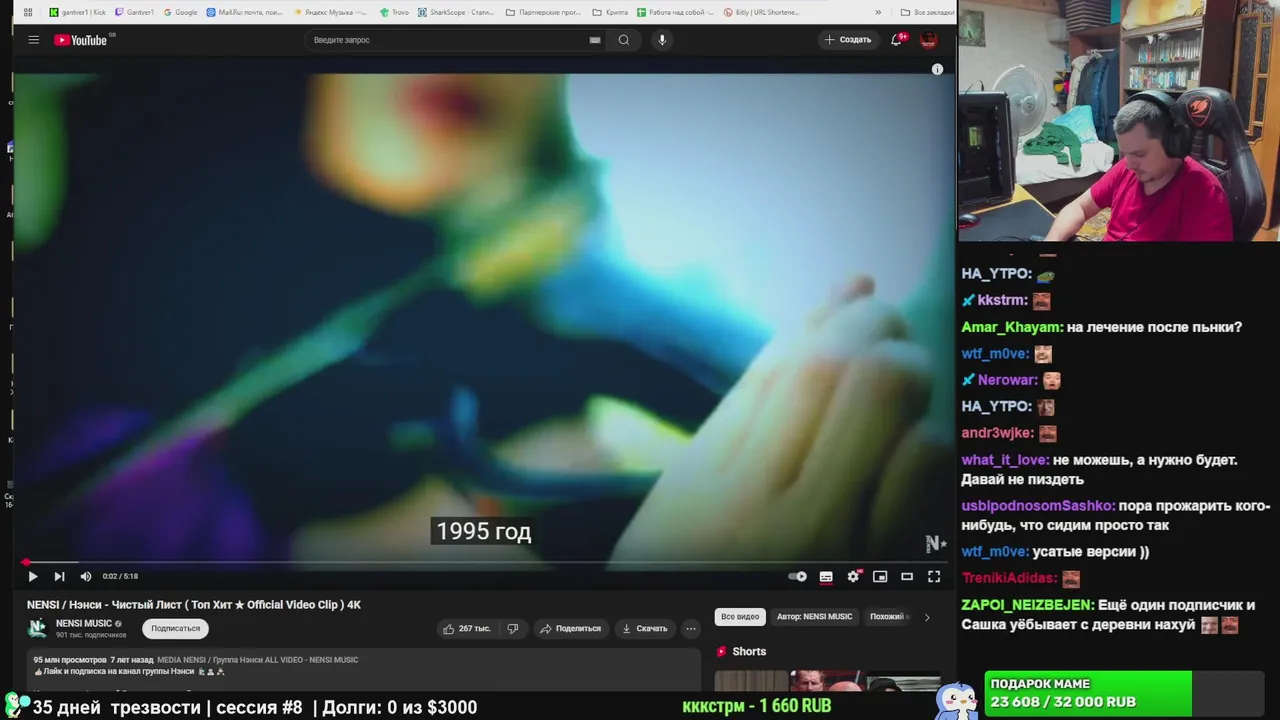Screen dimensions: 1280x720
Task: Open the on-screen keyboard in search box
Action: coord(595,40)
